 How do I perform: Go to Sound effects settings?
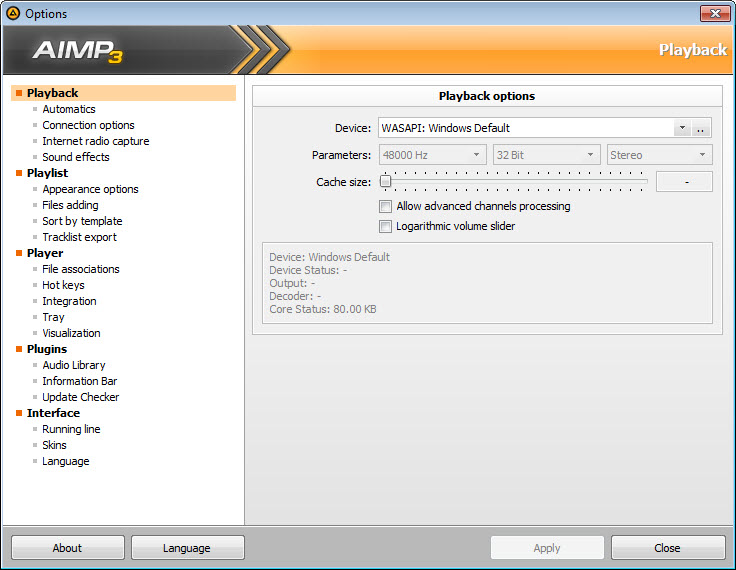pyautogui.click(x=76, y=157)
